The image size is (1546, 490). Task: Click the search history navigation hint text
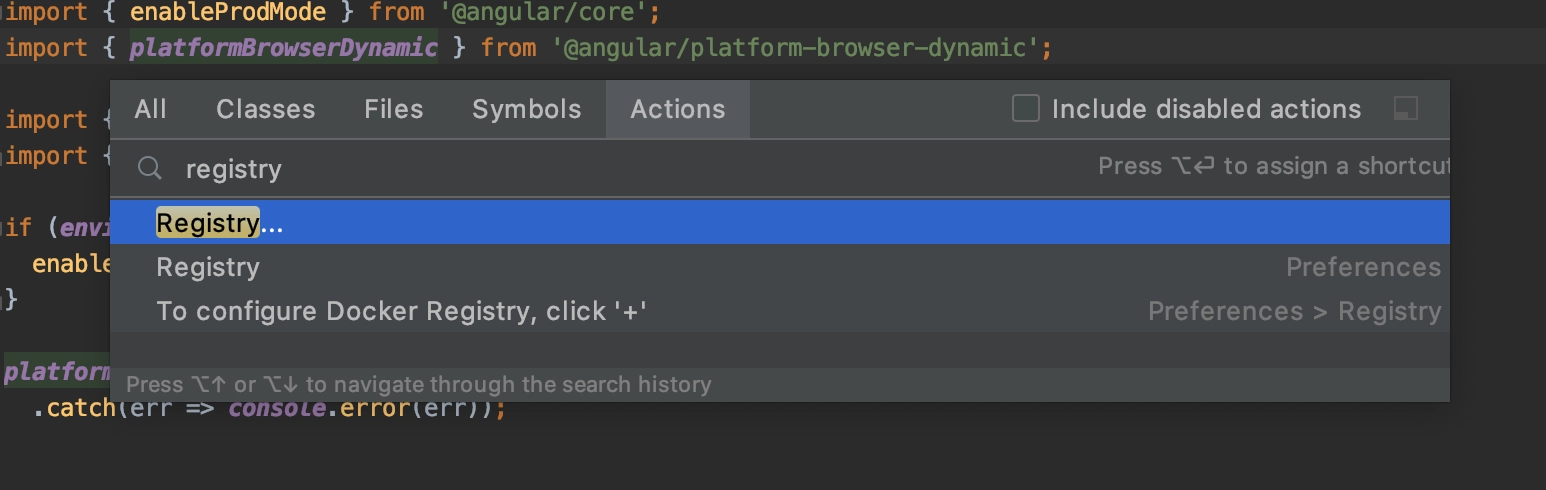pos(418,384)
